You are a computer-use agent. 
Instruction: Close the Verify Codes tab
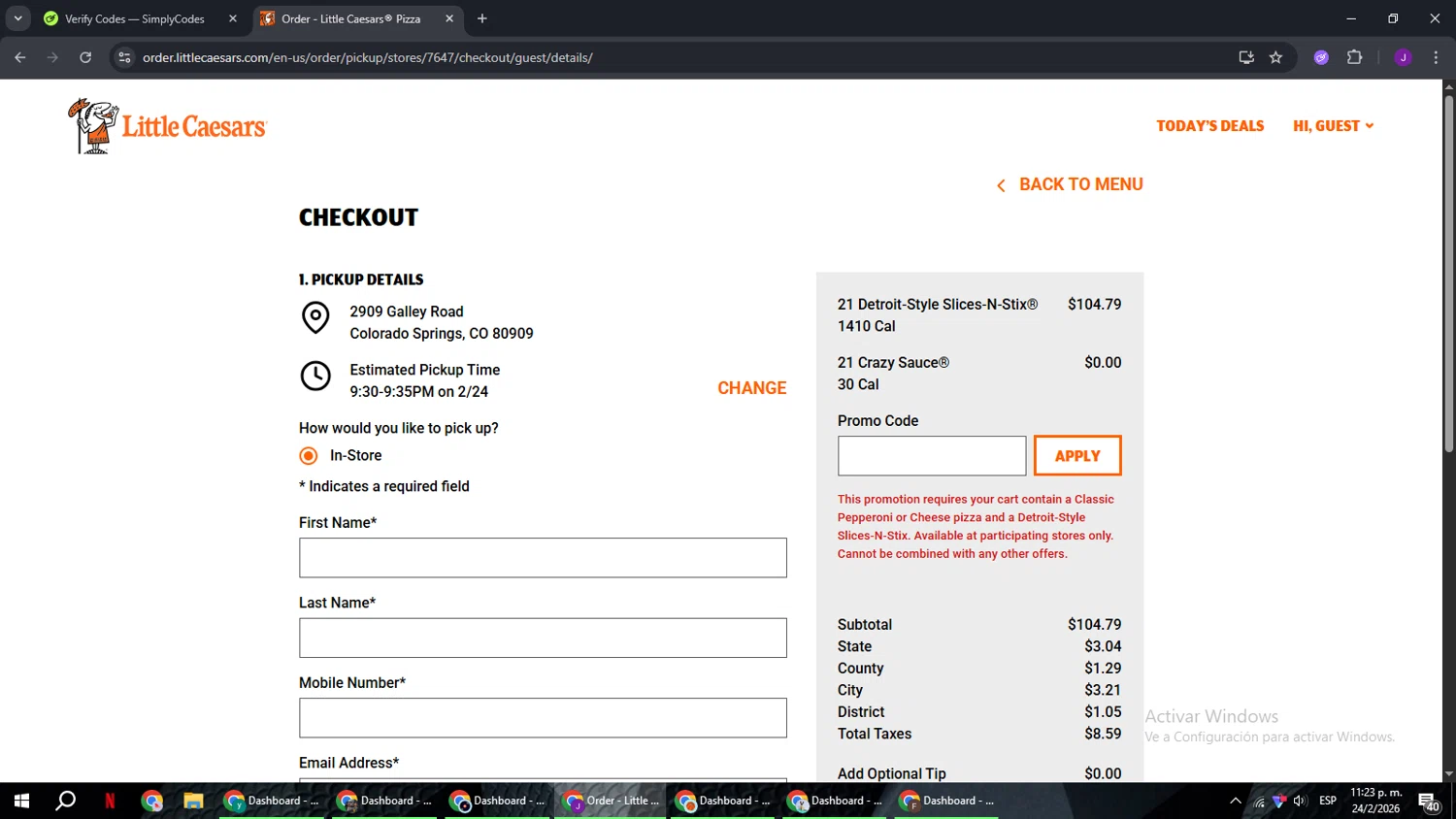(233, 18)
